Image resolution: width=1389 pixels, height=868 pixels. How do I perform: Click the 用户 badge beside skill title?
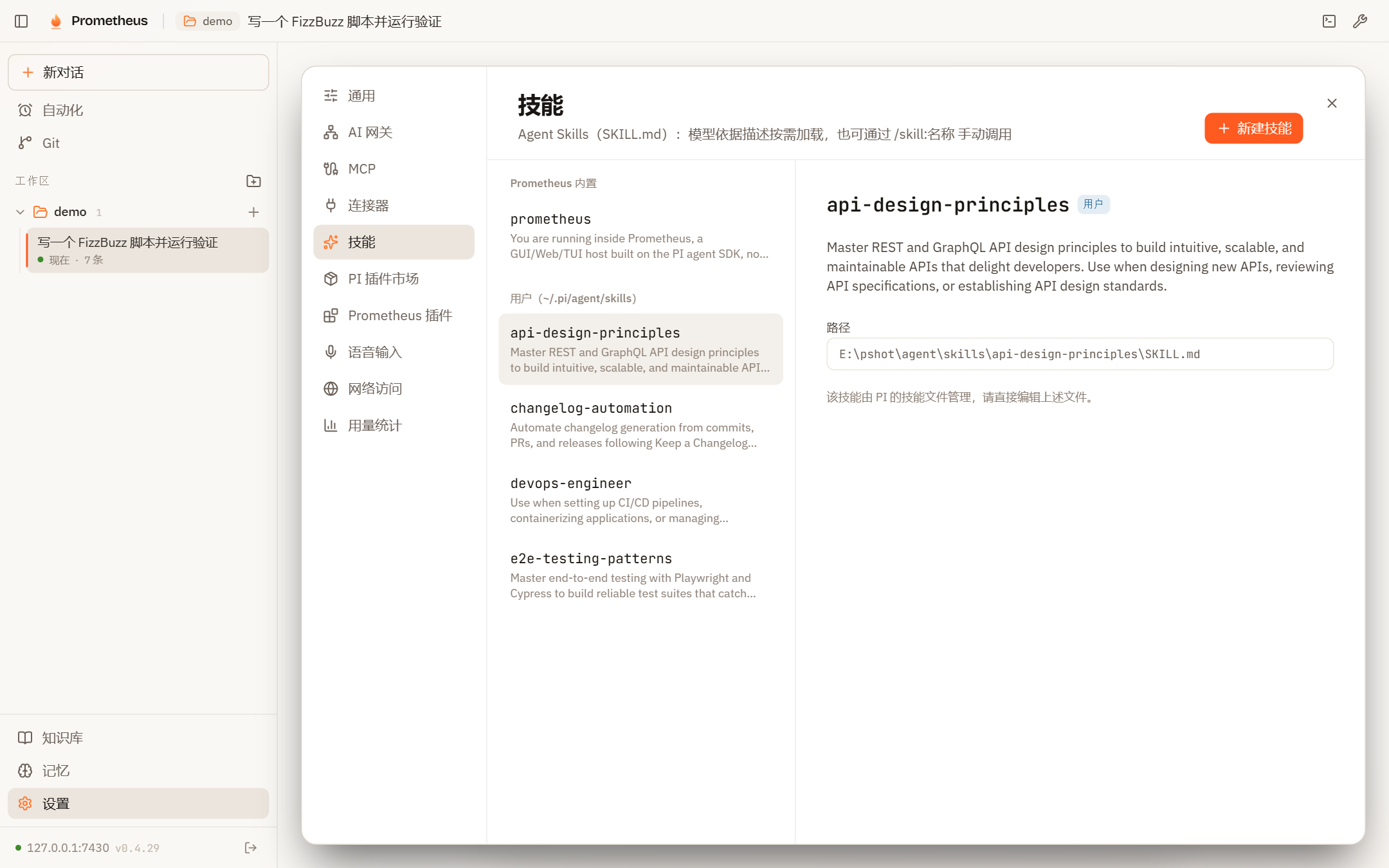[1093, 204]
